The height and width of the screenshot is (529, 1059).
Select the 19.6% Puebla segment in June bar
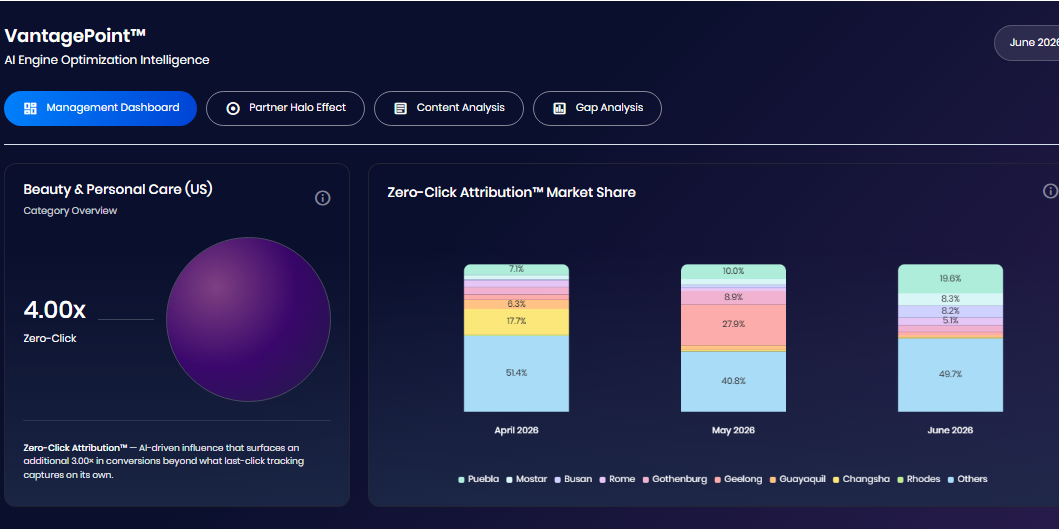tap(950, 278)
